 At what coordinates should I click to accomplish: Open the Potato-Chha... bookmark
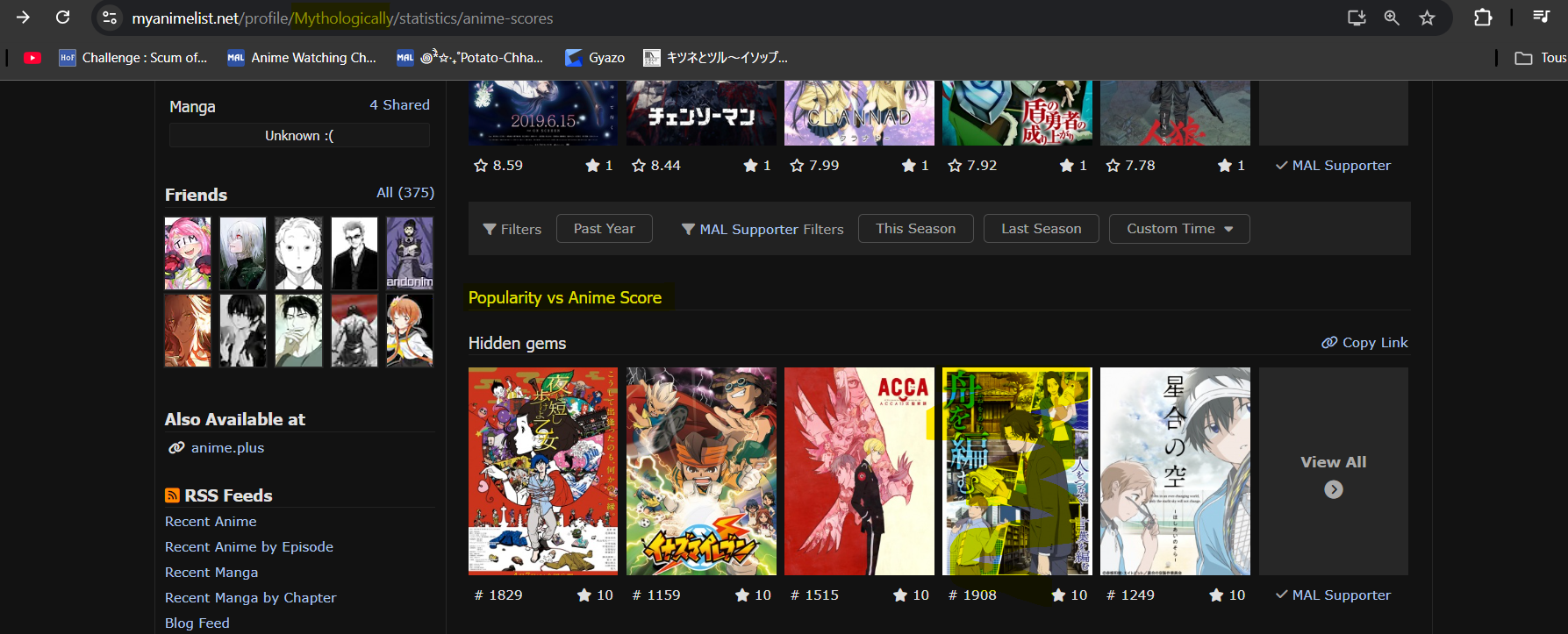470,58
